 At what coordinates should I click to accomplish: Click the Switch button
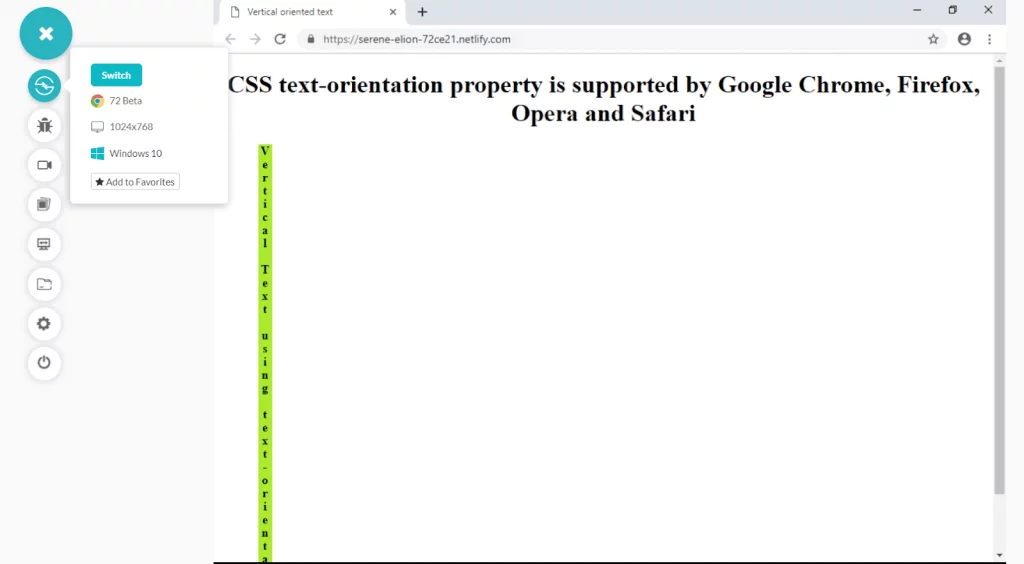[x=116, y=75]
